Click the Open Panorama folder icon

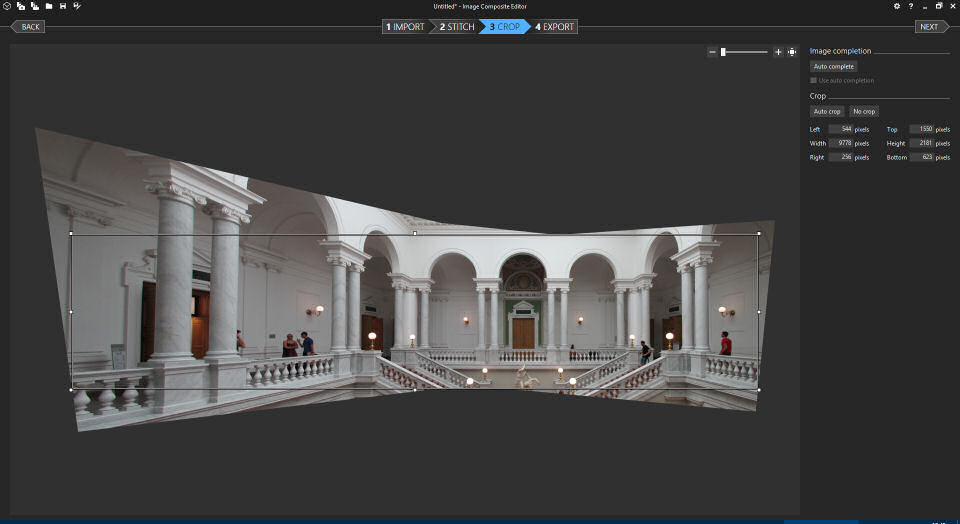pos(49,6)
